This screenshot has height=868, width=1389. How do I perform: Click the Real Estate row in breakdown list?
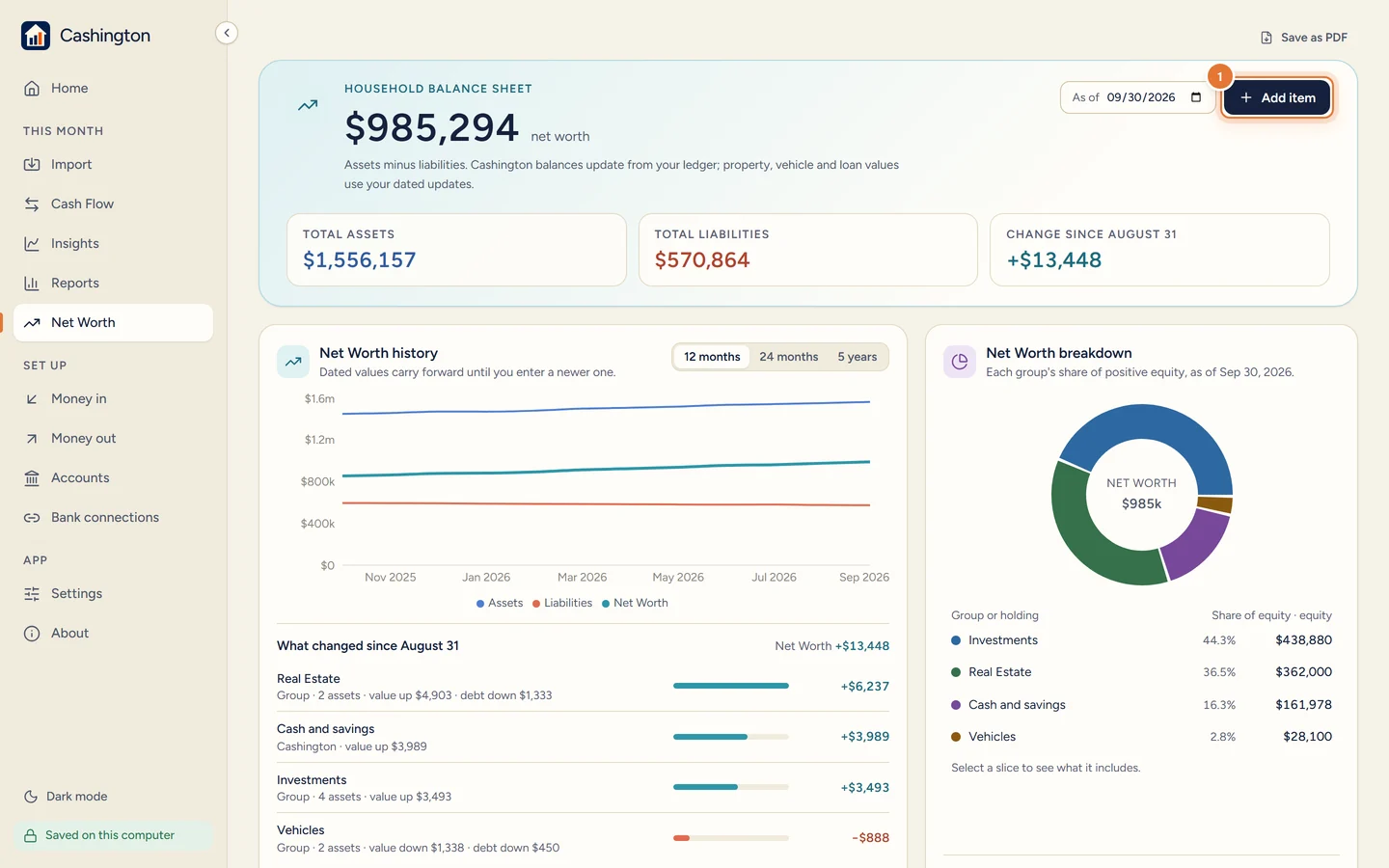[x=1141, y=672]
